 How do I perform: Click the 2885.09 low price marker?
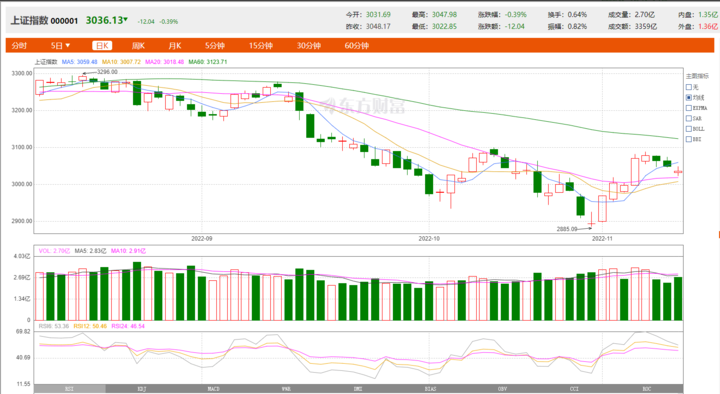tap(567, 229)
